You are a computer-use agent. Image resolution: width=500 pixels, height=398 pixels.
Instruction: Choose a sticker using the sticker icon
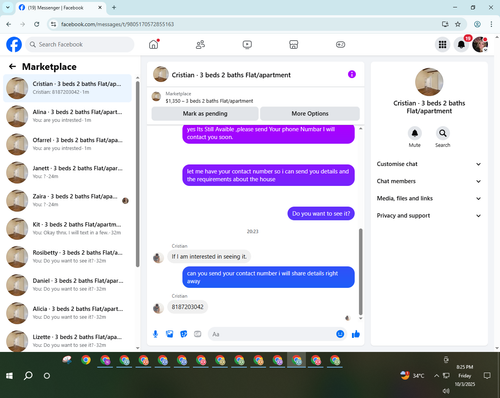pos(184,334)
